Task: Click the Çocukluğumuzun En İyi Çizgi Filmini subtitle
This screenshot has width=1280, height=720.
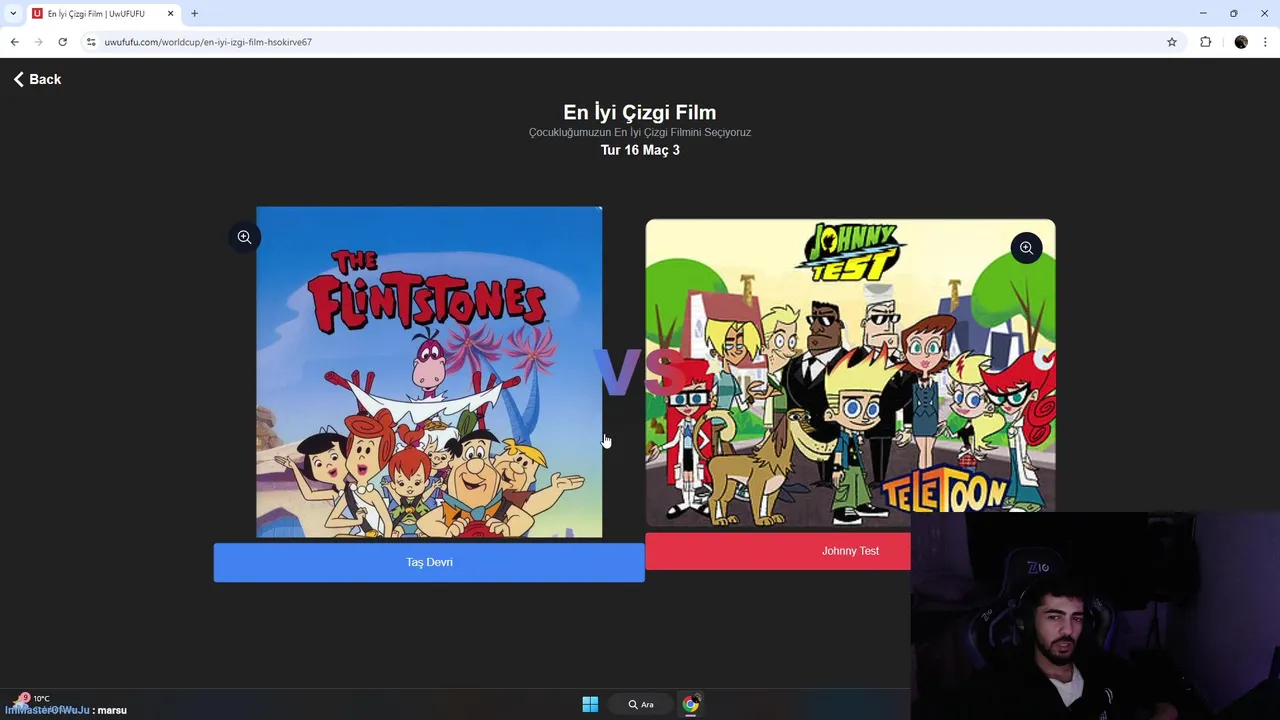Action: click(640, 132)
